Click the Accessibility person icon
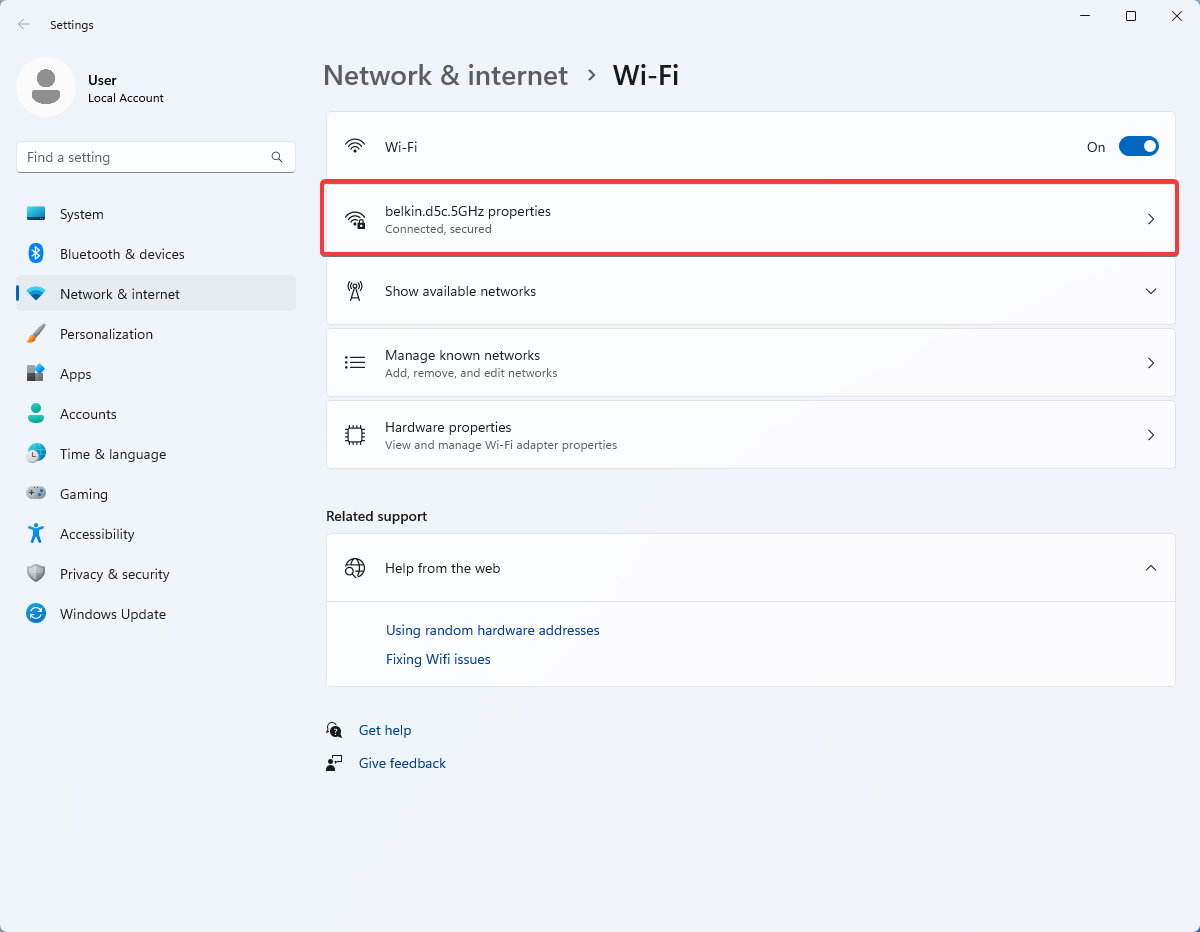 click(37, 533)
